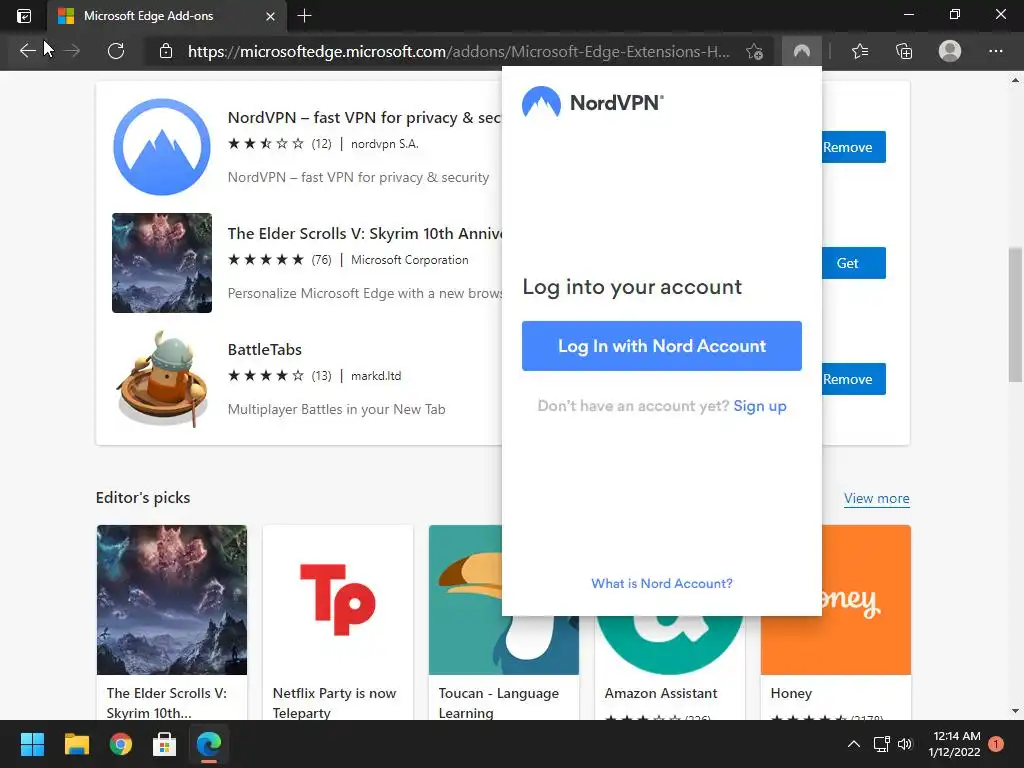Viewport: 1024px width, 768px height.
Task: Open File Explorer from taskbar
Action: pyautogui.click(x=76, y=744)
